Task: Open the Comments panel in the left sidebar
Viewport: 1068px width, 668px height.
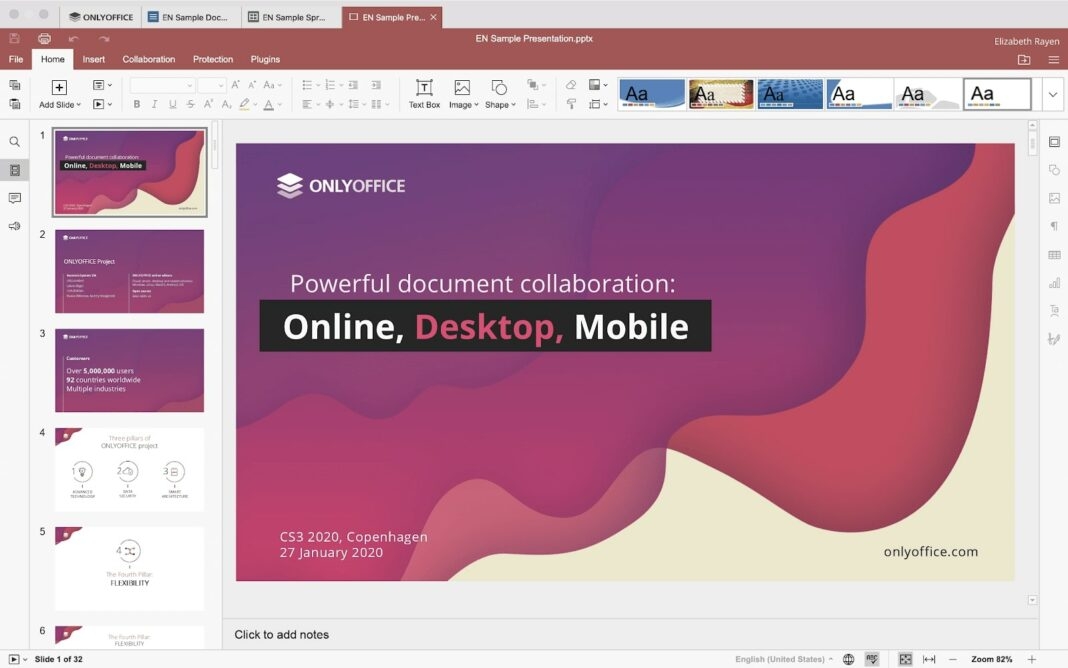Action: tap(14, 198)
